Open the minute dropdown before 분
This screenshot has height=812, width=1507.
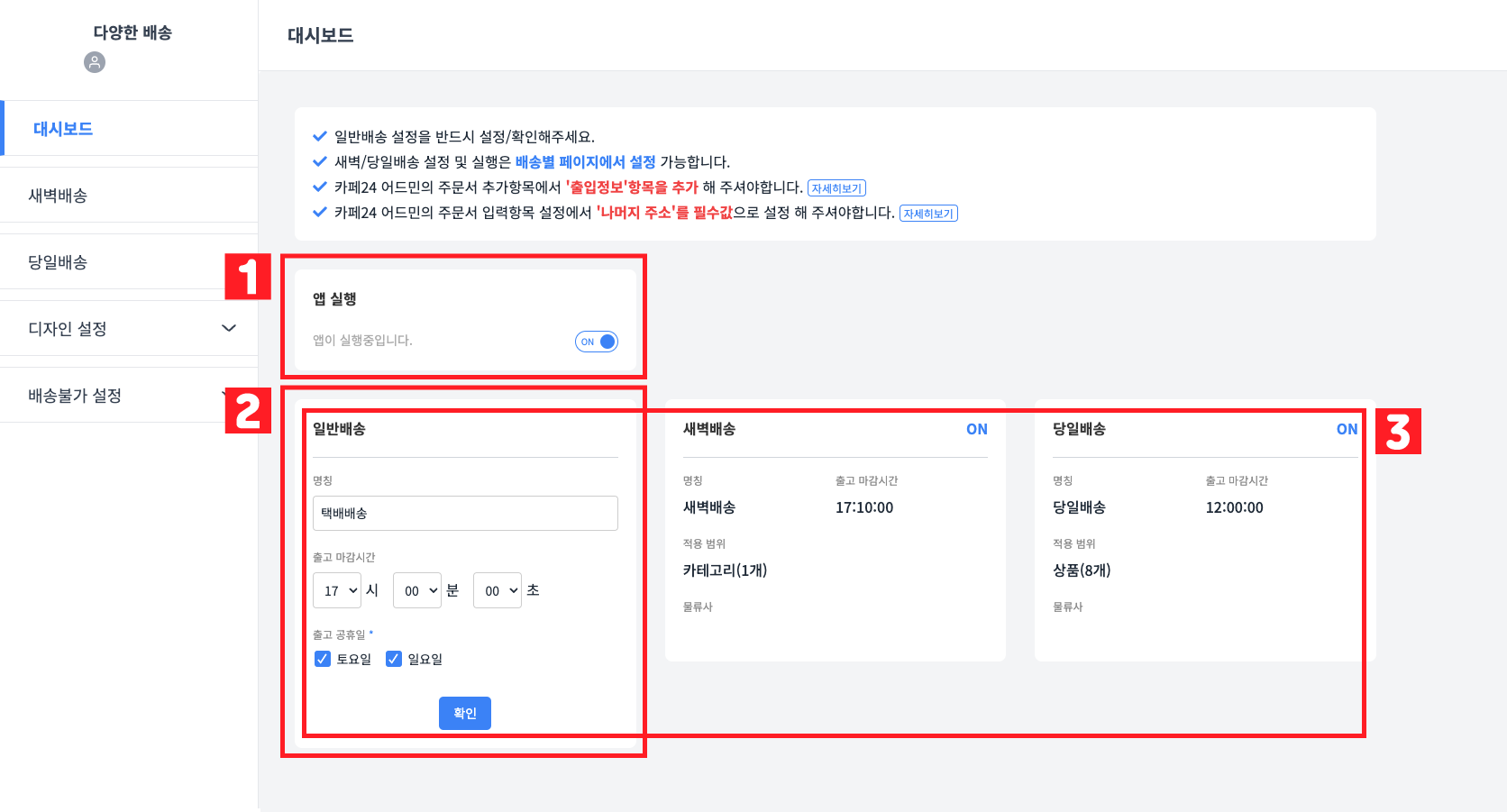pos(417,590)
